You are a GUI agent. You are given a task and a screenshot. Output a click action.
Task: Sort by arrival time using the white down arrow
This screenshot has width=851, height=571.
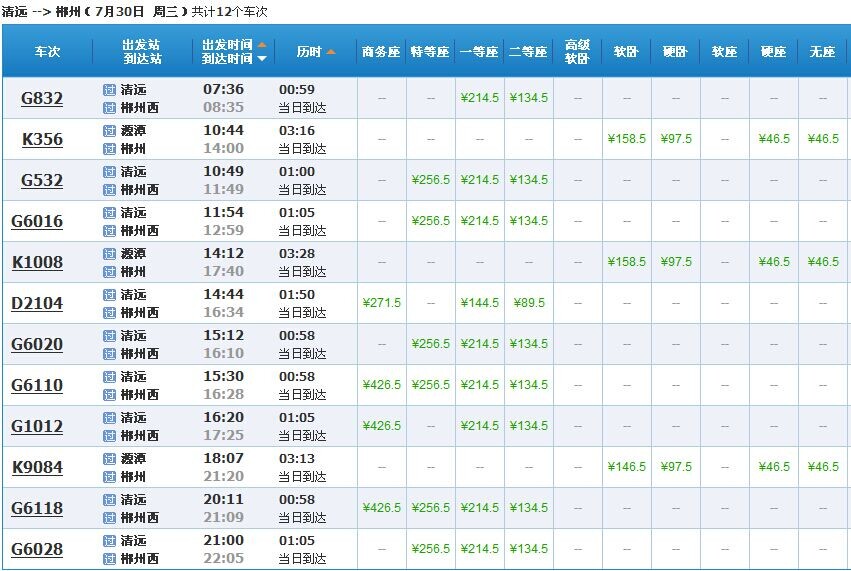point(262,59)
